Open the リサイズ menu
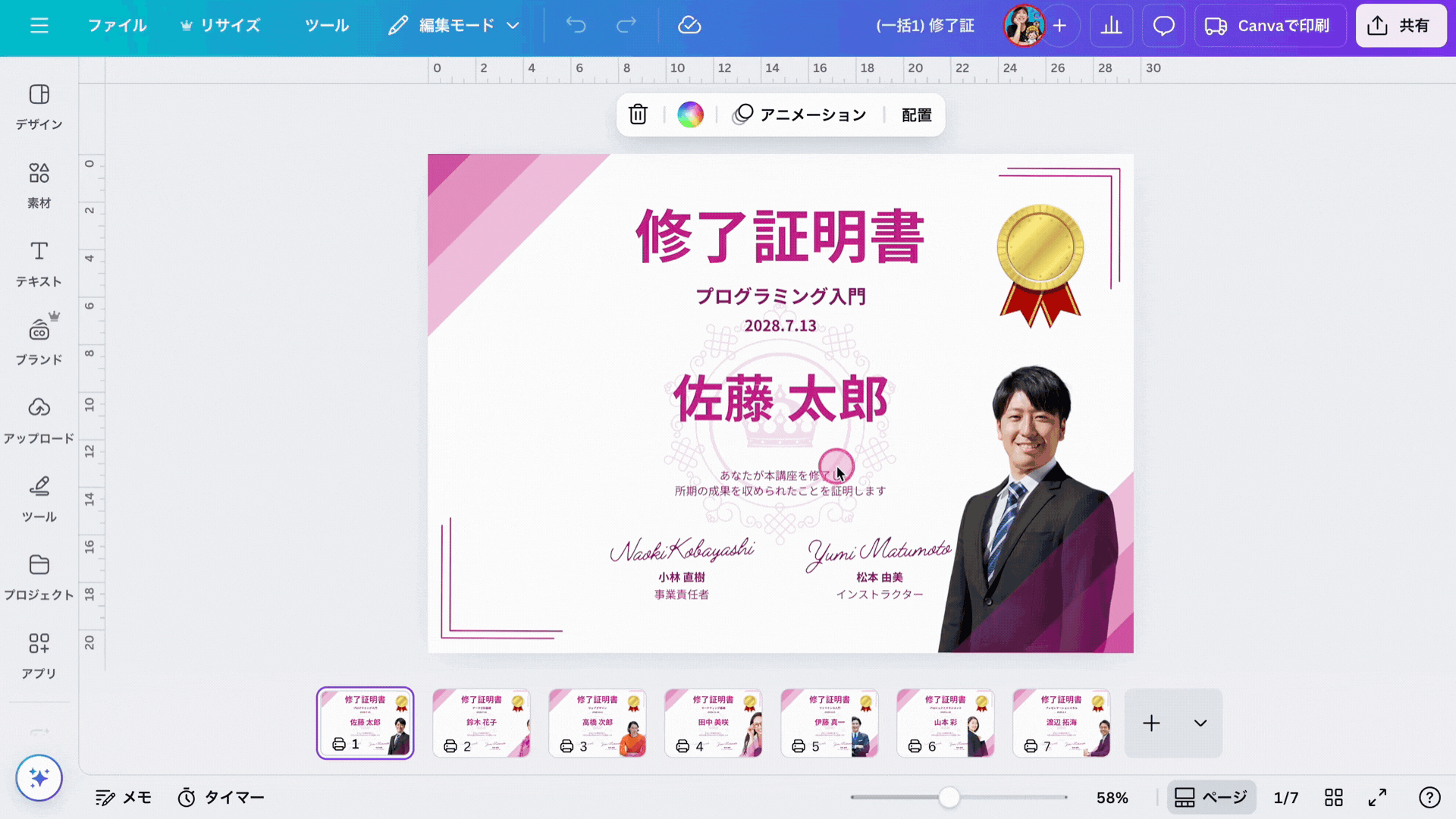The width and height of the screenshot is (1456, 819). click(221, 26)
